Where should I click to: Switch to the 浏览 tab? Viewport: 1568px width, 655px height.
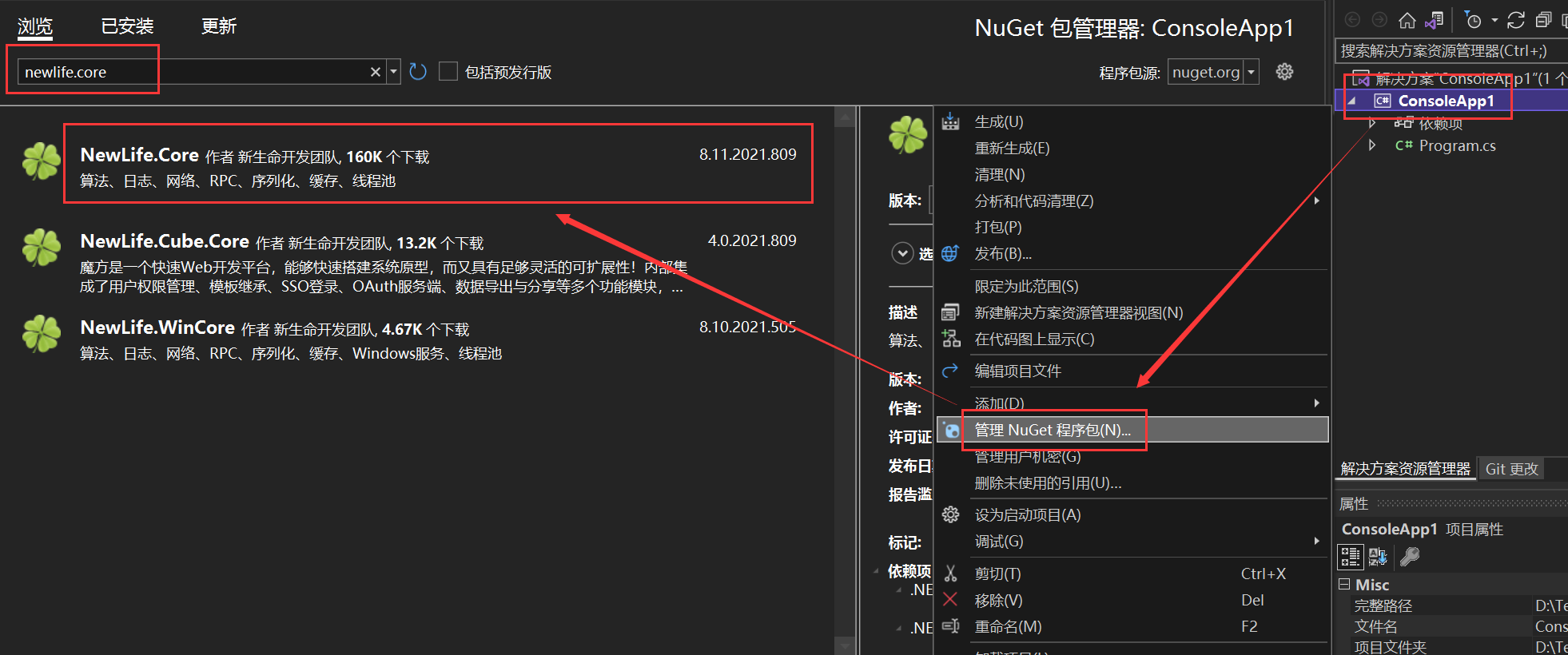35,26
